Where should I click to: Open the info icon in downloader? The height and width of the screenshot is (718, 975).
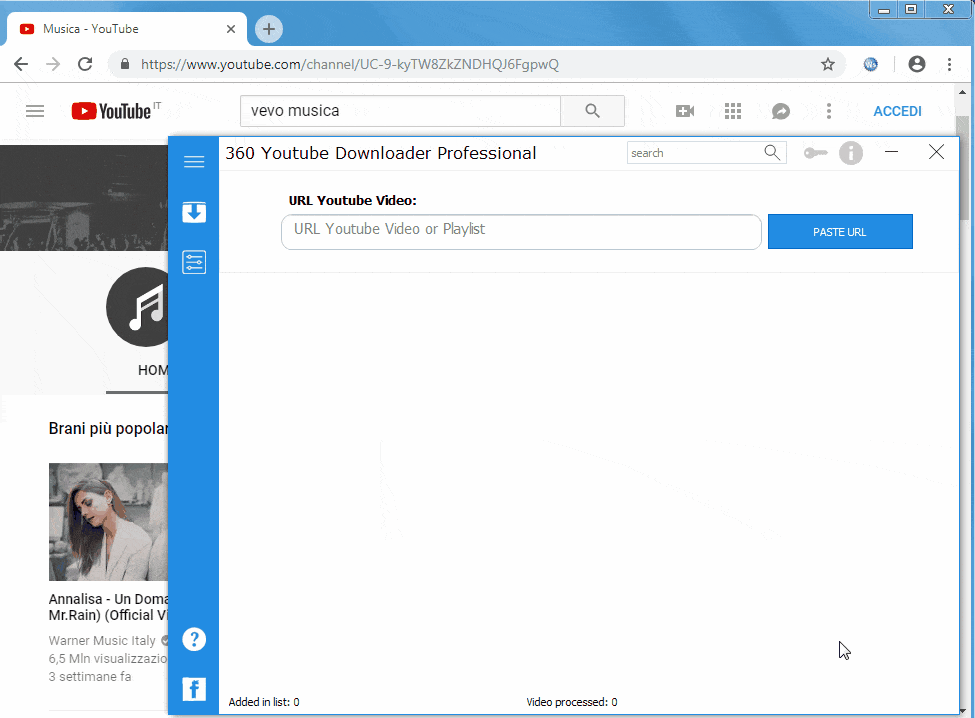pyautogui.click(x=851, y=153)
